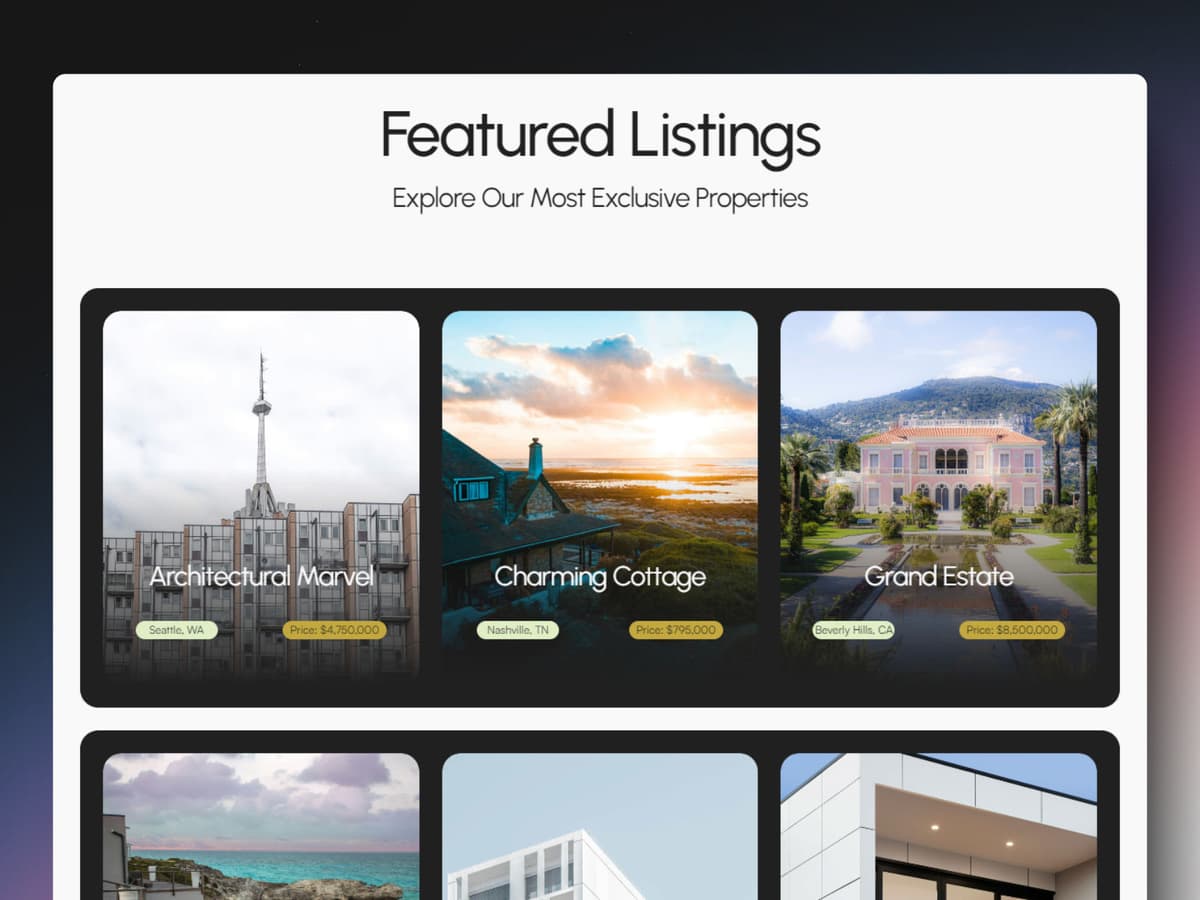The height and width of the screenshot is (900, 1200).
Task: Select the Seattle, WA location tag
Action: point(176,630)
